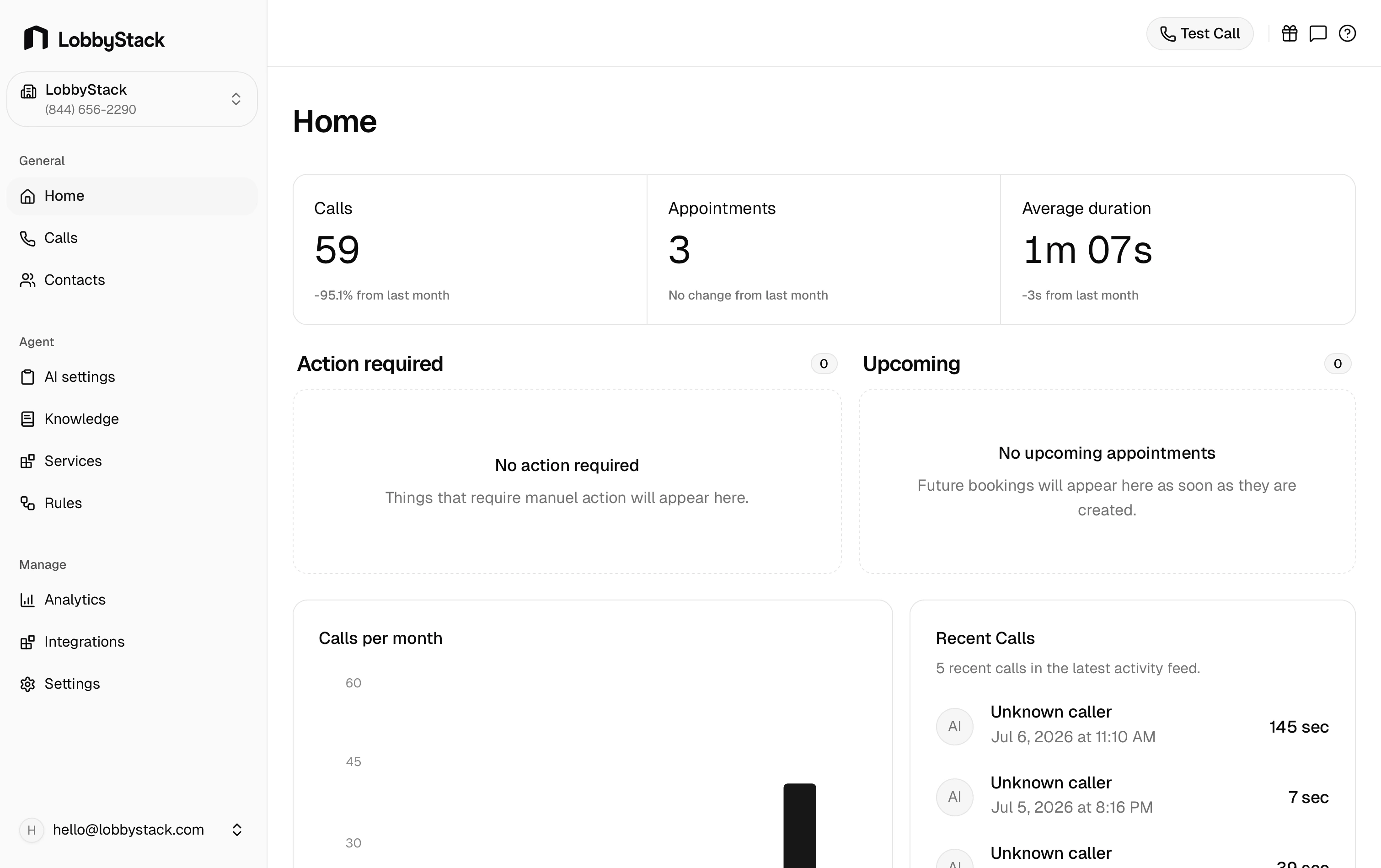Click the Upcoming count badge
Viewport: 1381px width, 868px height.
coord(1338,364)
